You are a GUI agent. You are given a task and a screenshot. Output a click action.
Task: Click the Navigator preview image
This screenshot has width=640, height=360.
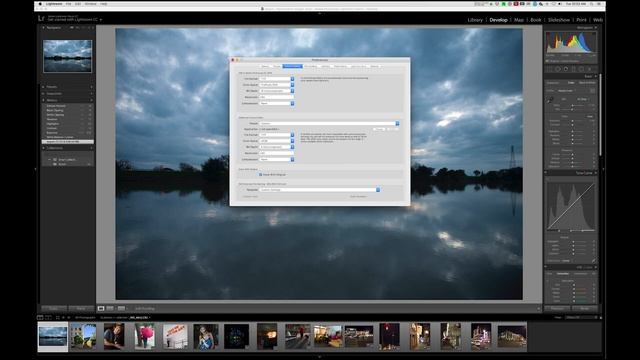tap(67, 56)
